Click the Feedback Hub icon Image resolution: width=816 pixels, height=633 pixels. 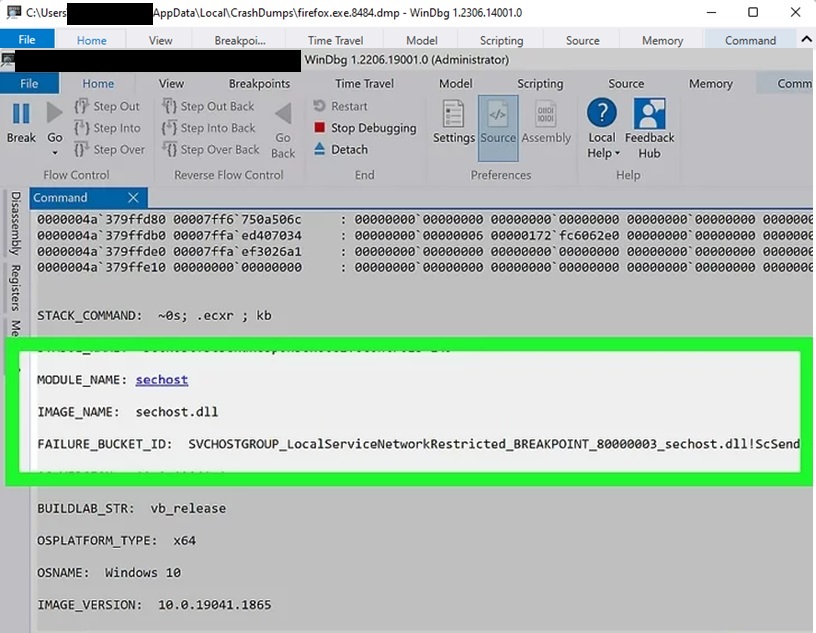pyautogui.click(x=650, y=113)
